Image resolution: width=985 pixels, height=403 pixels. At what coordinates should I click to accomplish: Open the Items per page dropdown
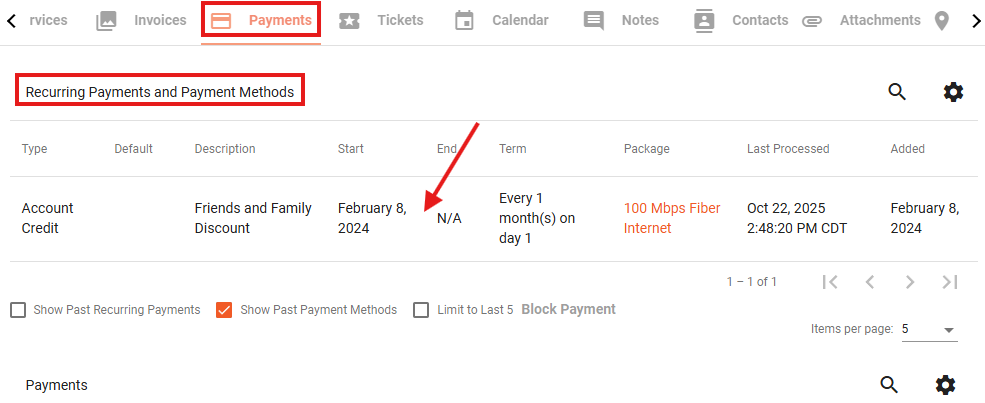930,330
